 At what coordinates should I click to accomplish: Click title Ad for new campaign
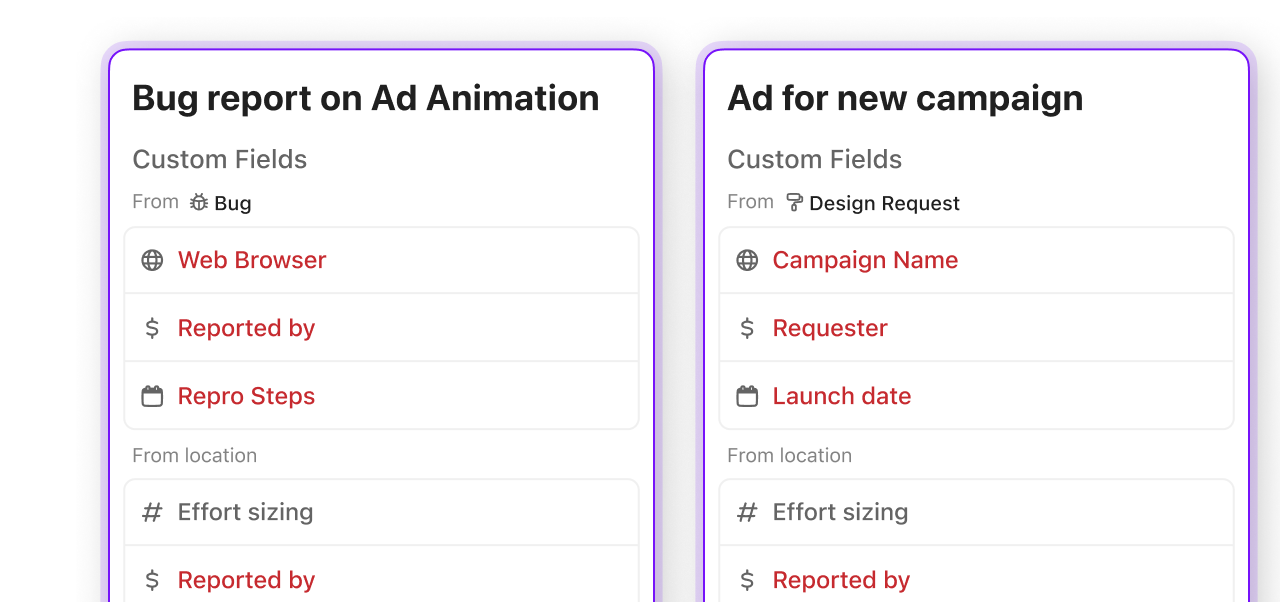point(905,98)
